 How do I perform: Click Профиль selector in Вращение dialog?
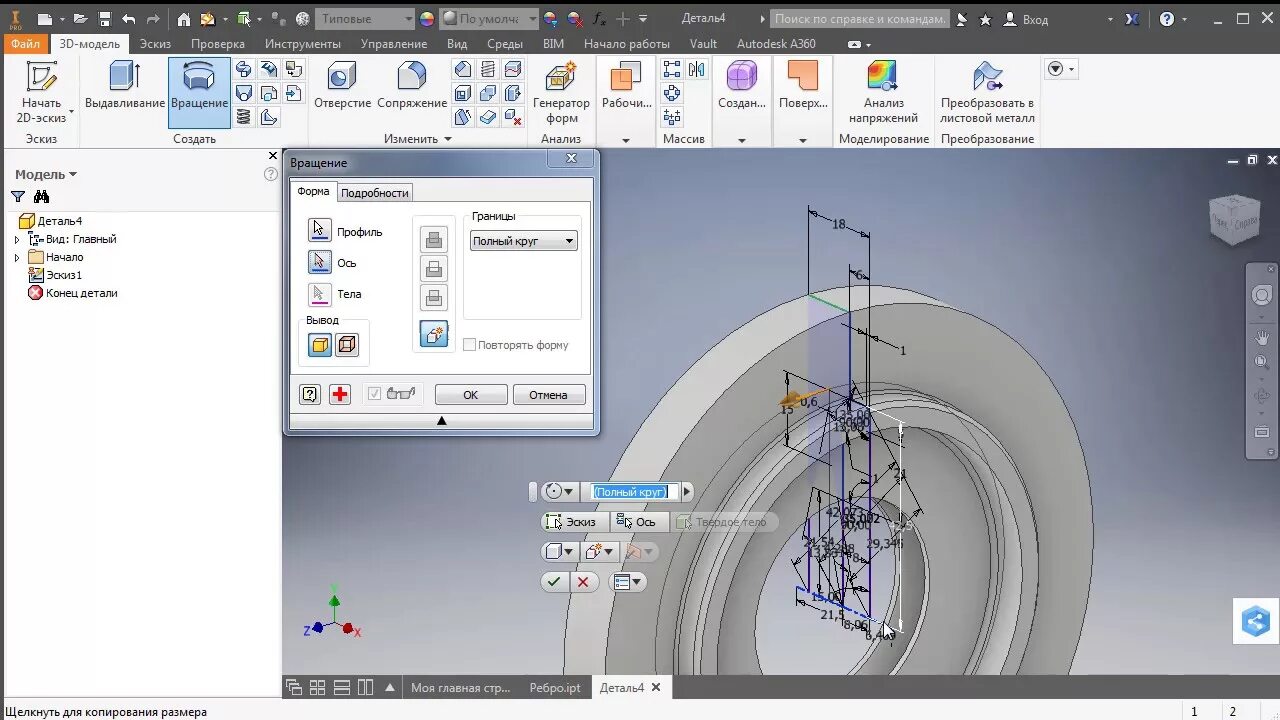320,231
